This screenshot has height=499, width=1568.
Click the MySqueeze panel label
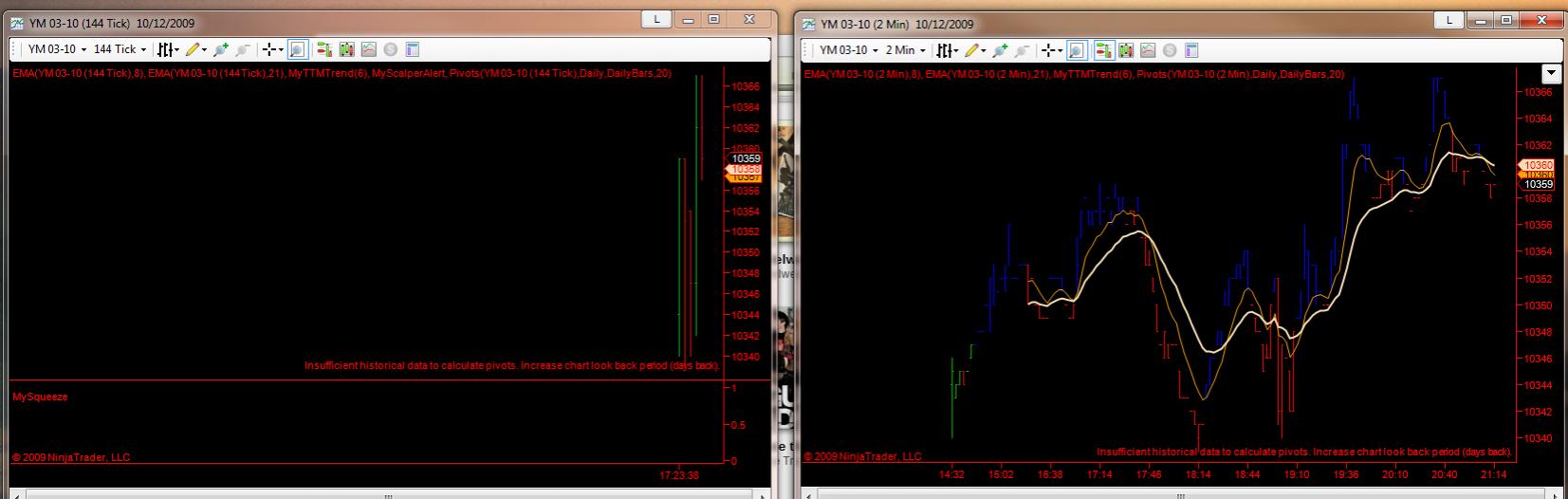(x=40, y=397)
